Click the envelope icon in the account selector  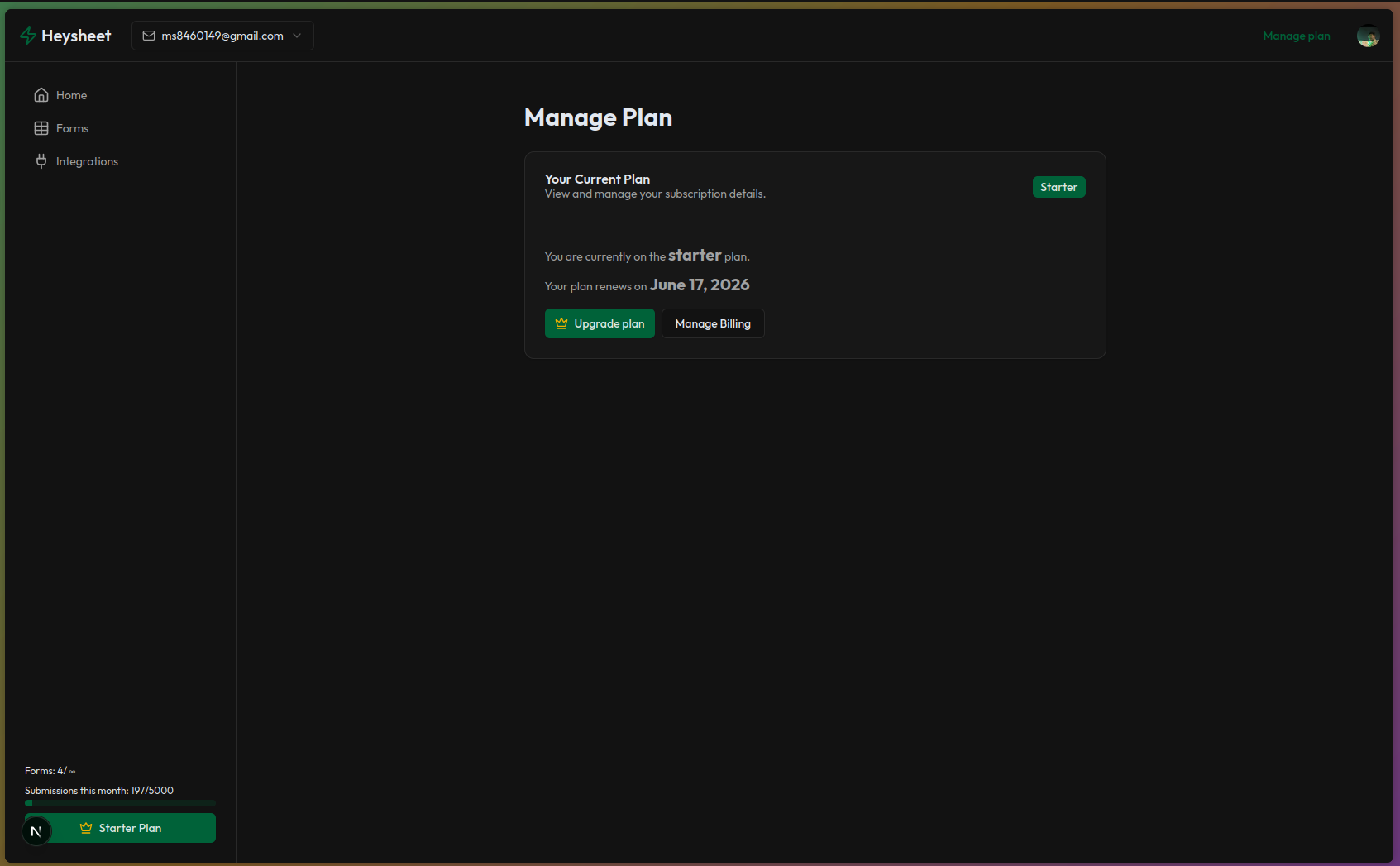pyautogui.click(x=149, y=36)
